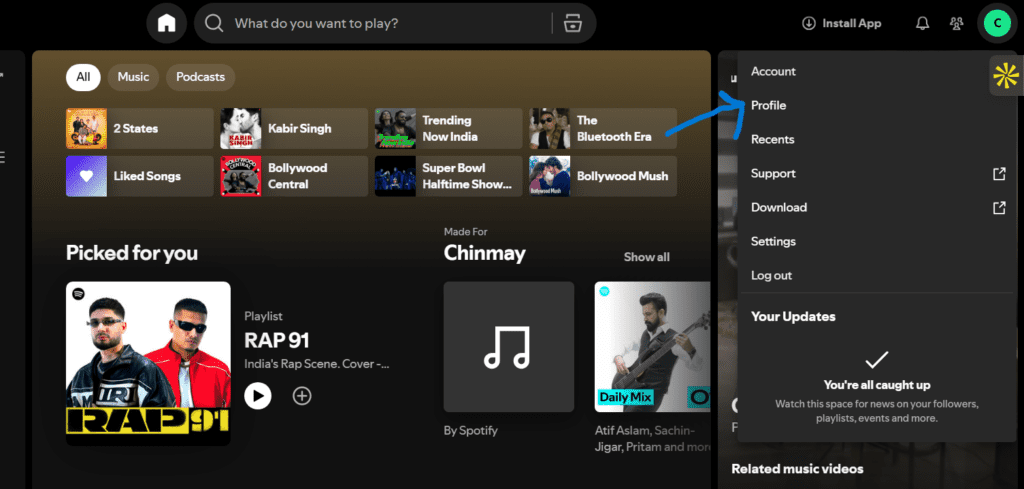Add RAP 91 to library with plus
Image resolution: width=1024 pixels, height=489 pixels.
pyautogui.click(x=302, y=396)
